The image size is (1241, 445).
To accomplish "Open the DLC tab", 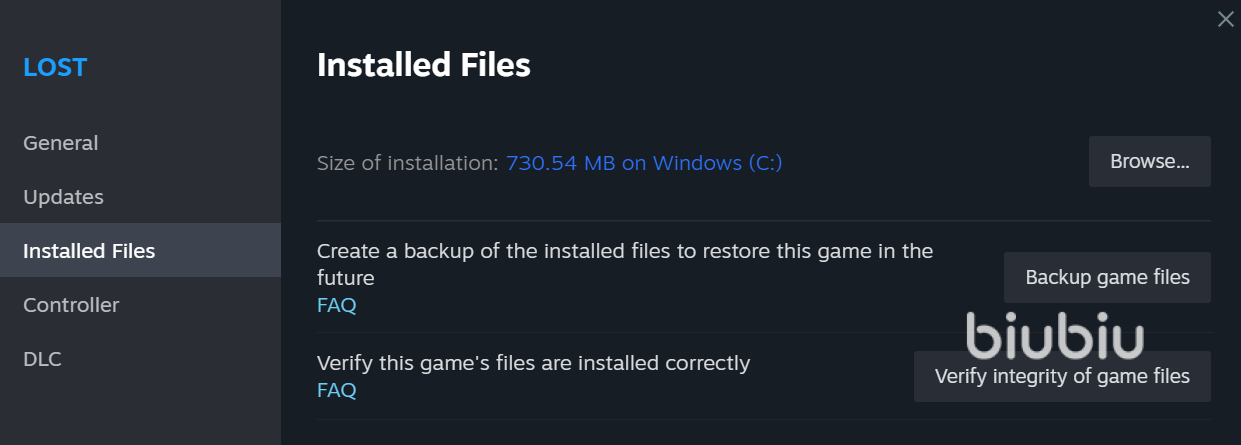I will tap(42, 359).
